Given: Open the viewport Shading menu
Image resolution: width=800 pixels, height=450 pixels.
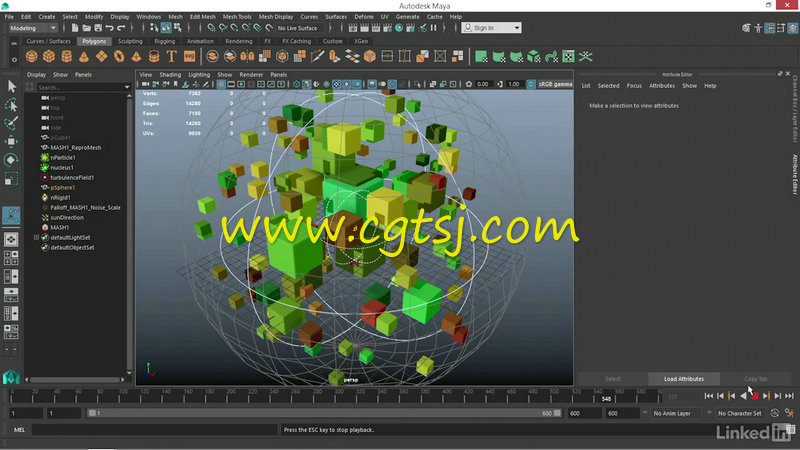Looking at the screenshot, I should point(170,74).
